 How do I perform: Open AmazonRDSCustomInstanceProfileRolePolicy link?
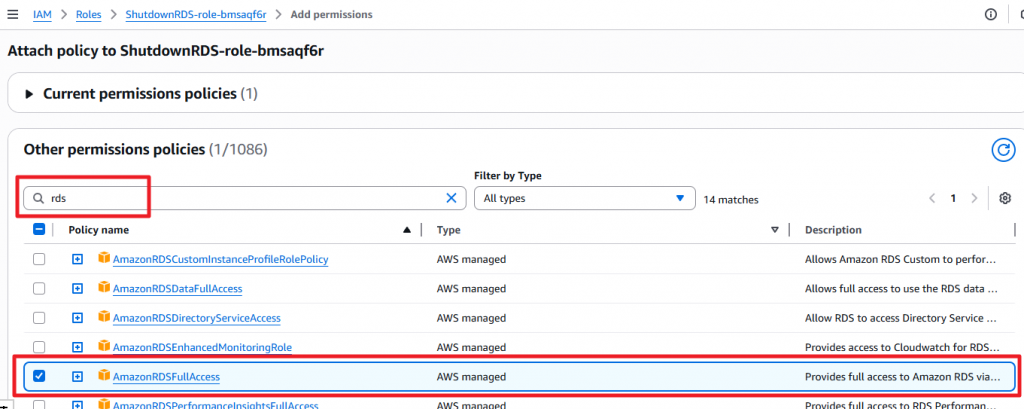[220, 259]
